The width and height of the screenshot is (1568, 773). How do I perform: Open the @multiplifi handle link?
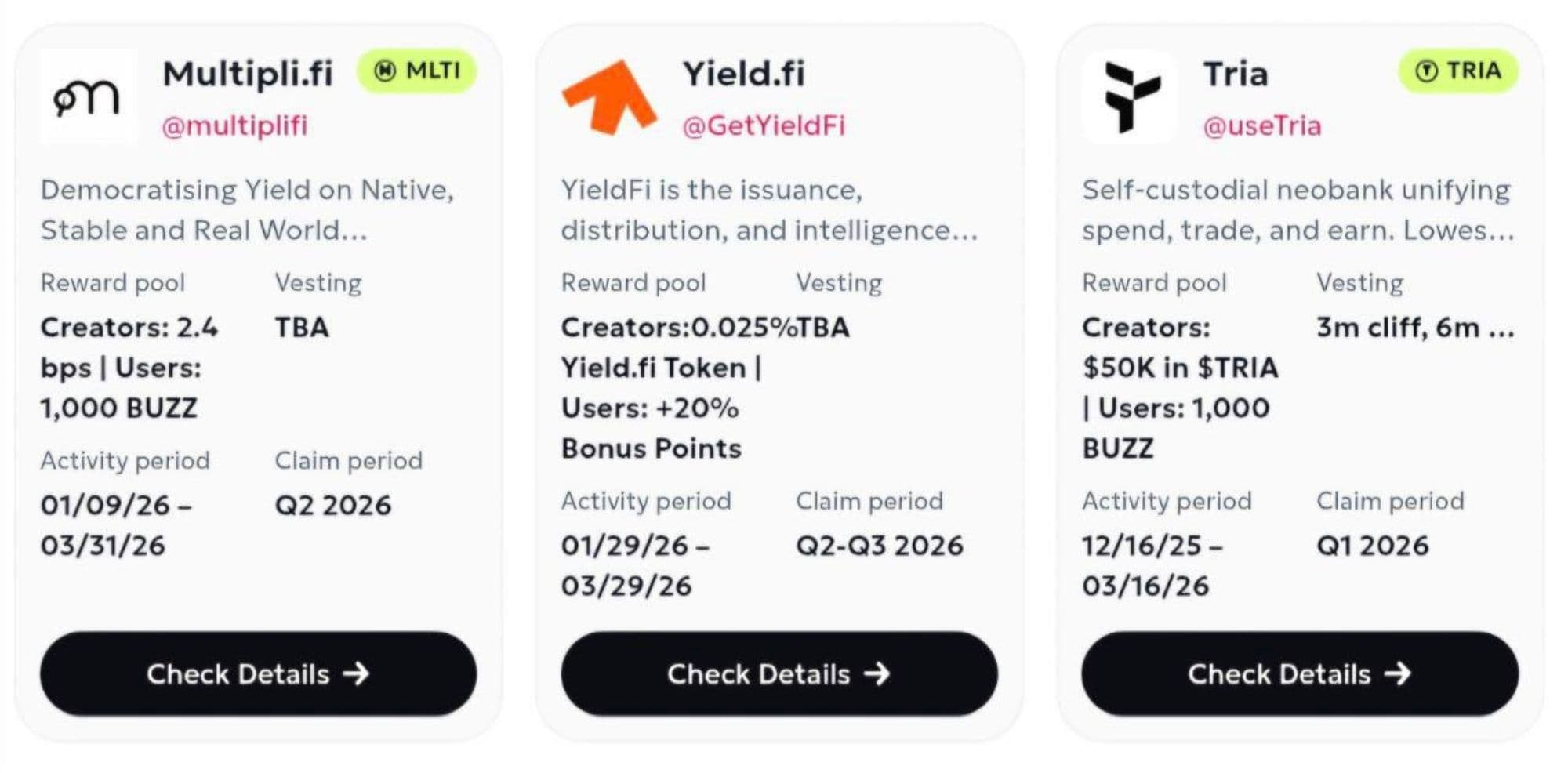click(234, 125)
